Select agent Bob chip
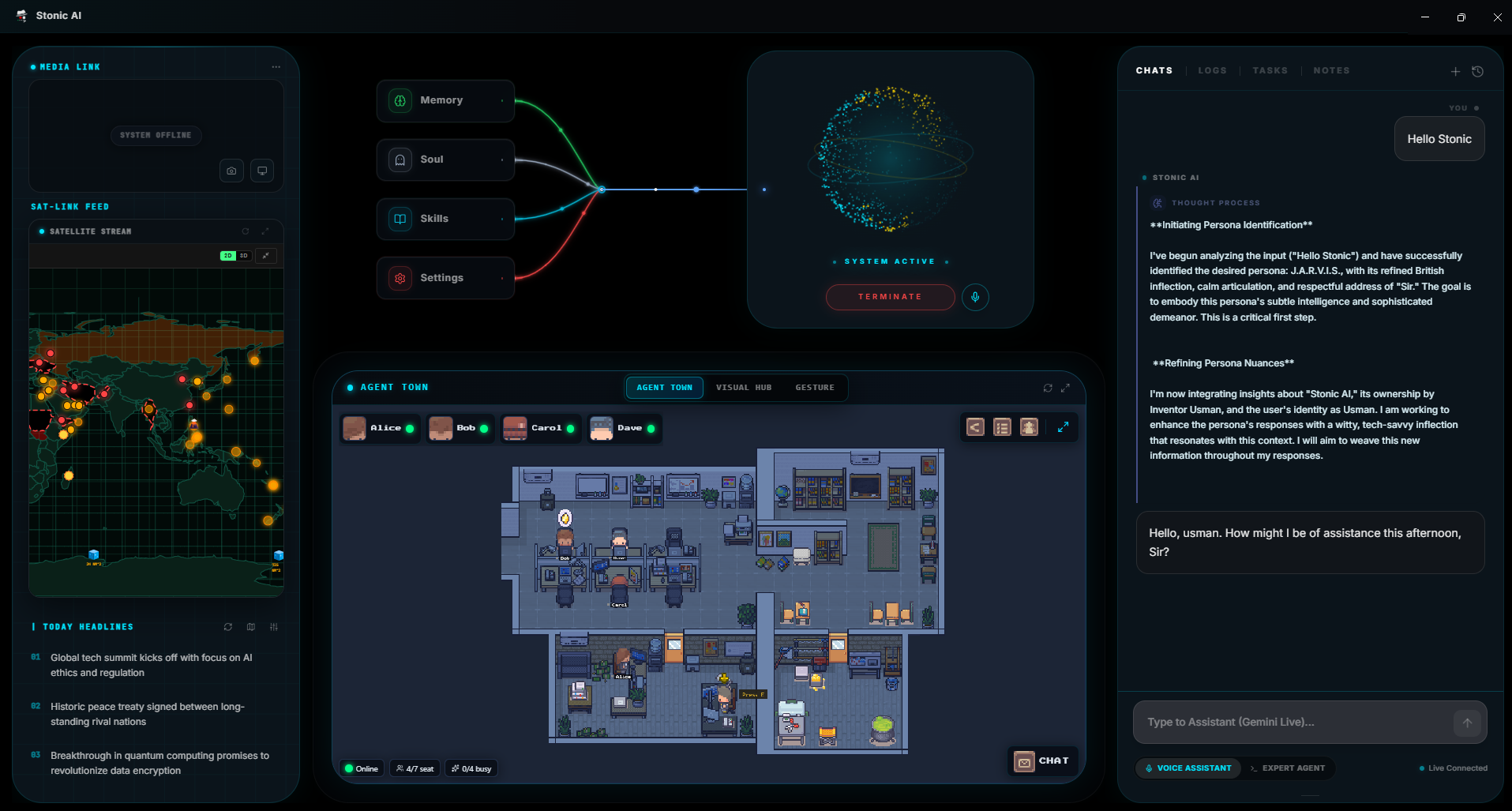 point(460,429)
